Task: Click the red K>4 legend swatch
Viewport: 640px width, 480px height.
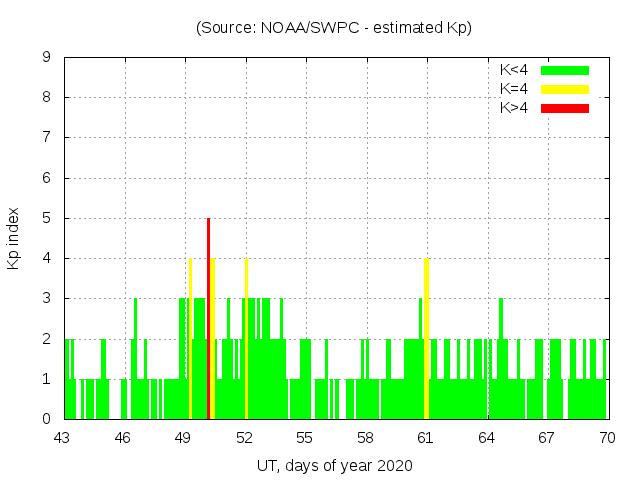Action: 565,108
